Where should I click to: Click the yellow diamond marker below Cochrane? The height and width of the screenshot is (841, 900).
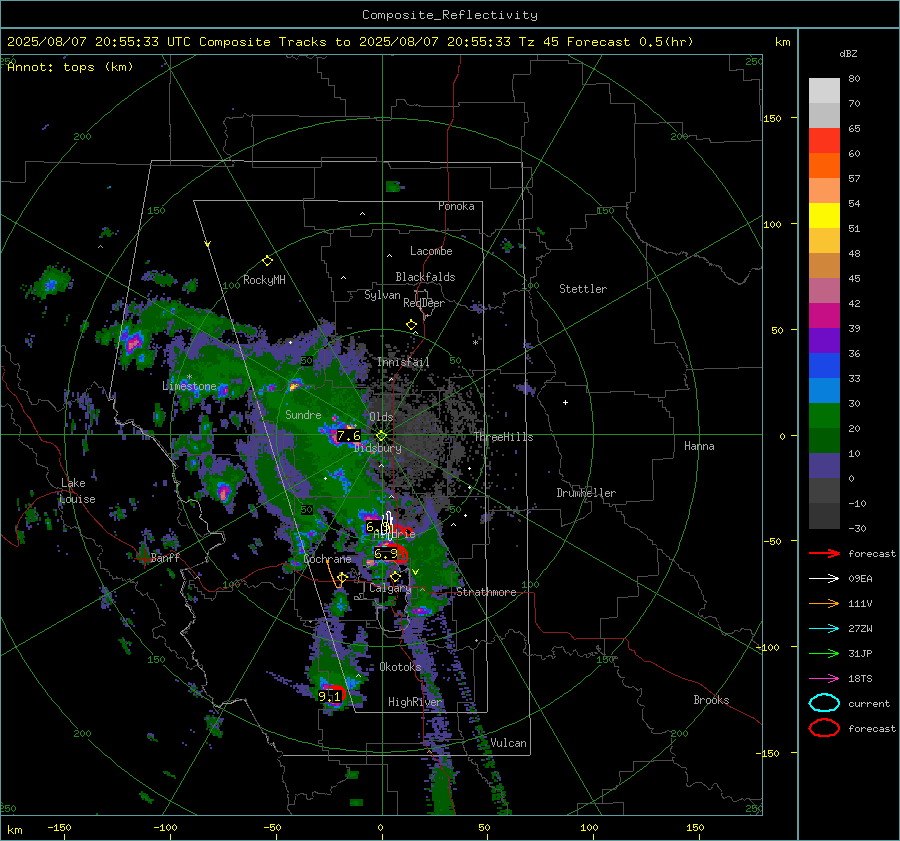342,578
